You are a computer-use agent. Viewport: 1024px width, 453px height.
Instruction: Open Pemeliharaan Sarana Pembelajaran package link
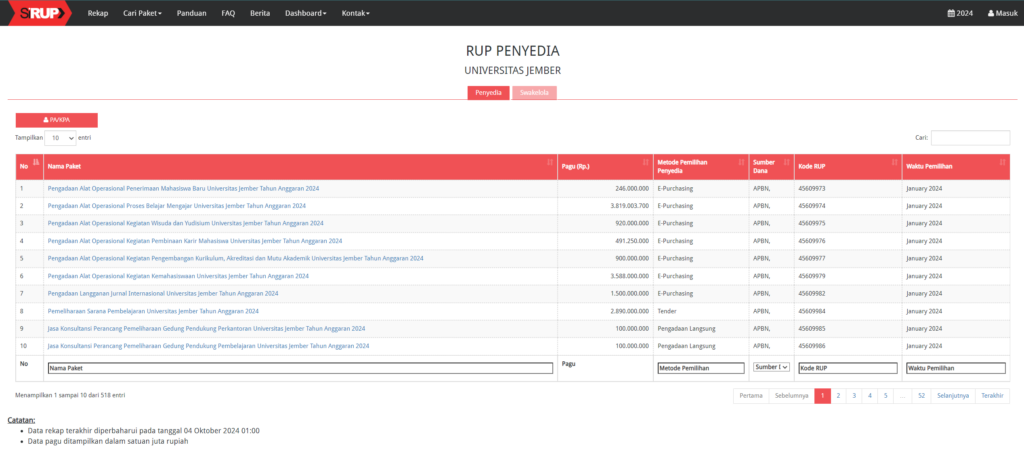153,311
